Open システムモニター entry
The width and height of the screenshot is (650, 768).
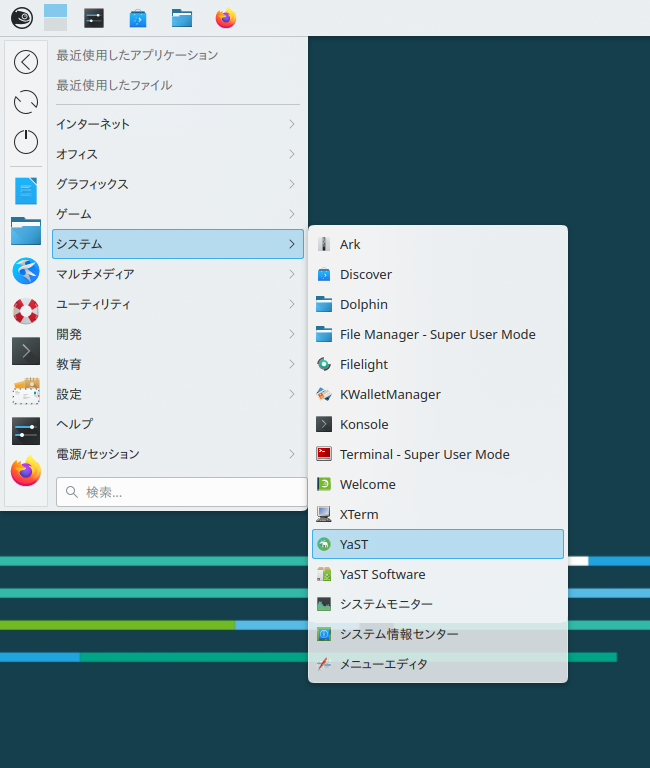point(438,604)
